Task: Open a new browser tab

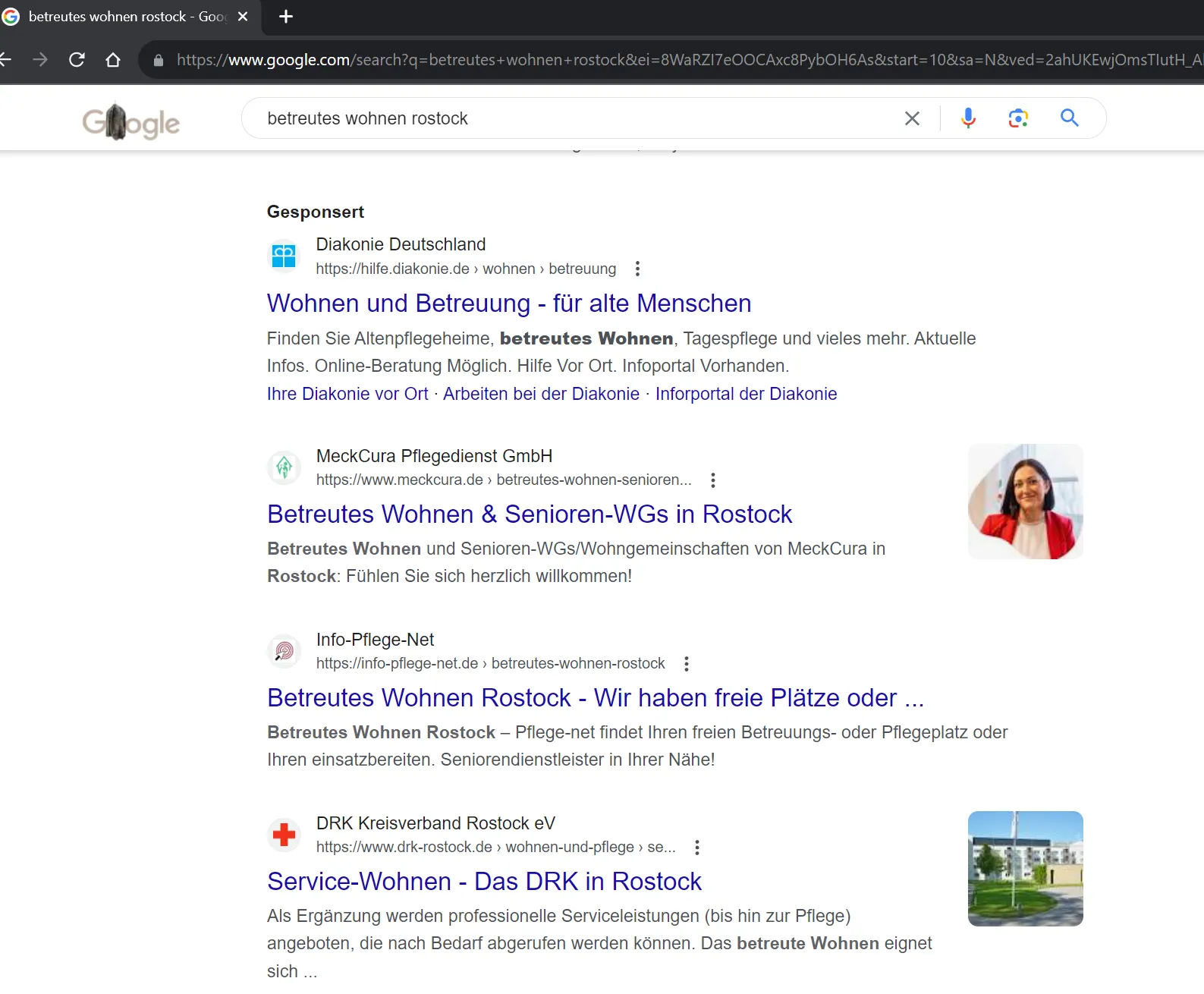Action: click(286, 17)
